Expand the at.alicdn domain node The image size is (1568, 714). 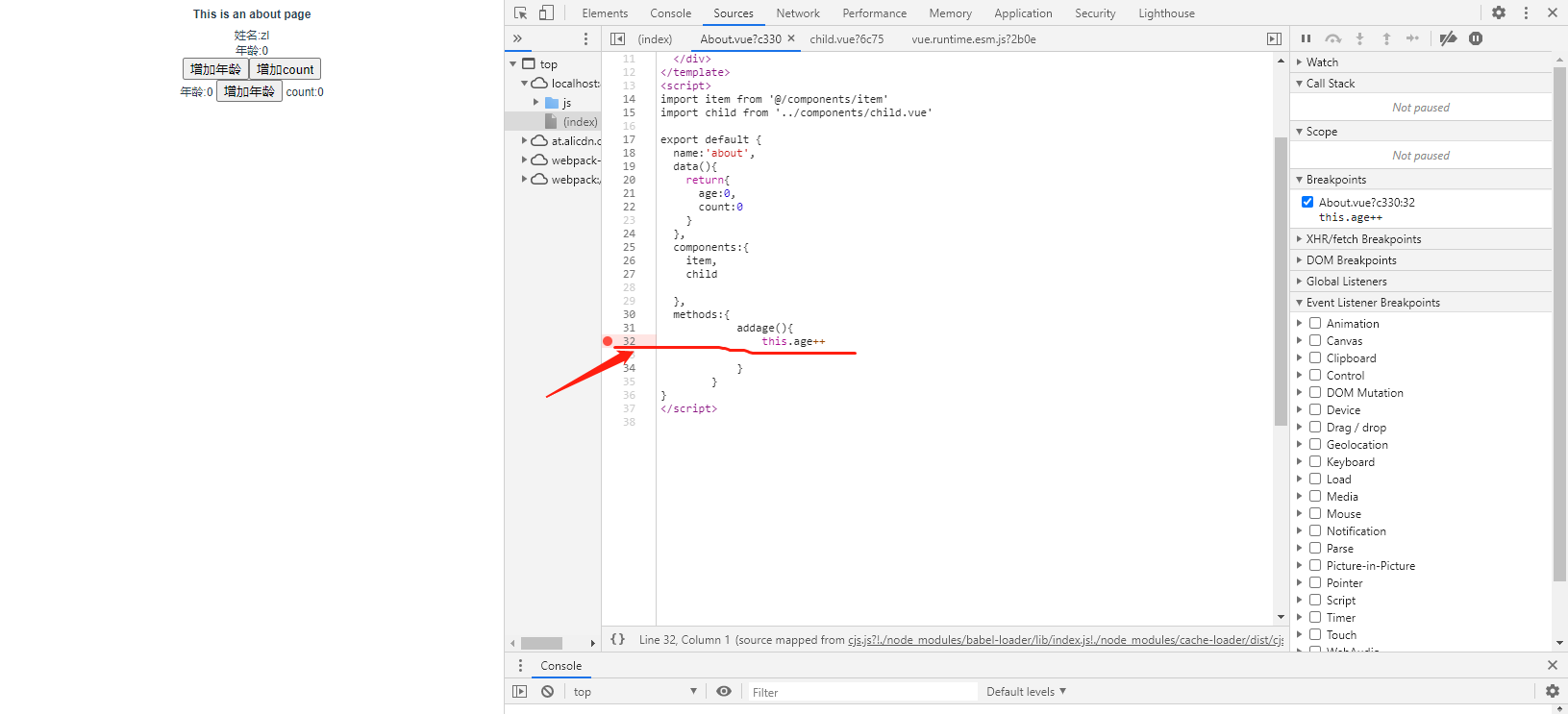524,140
